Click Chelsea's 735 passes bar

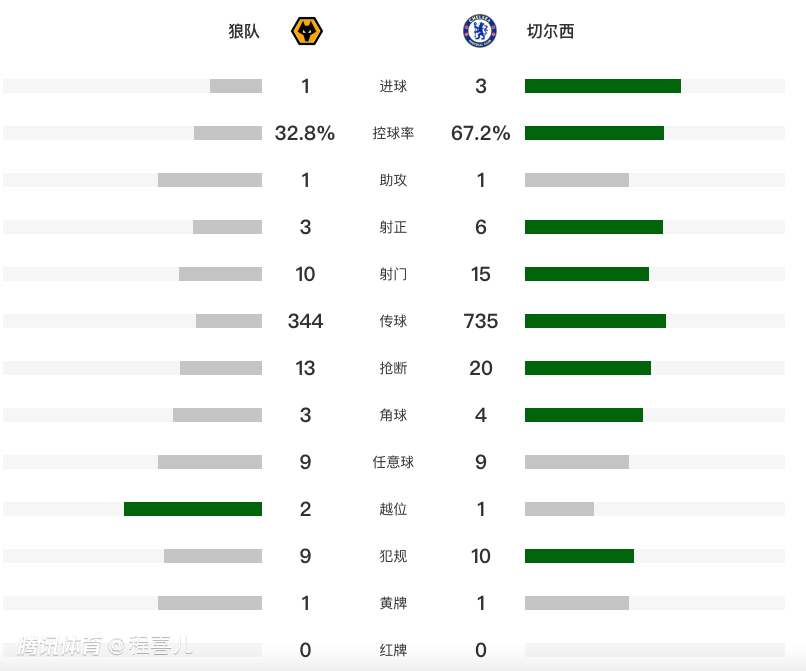(x=595, y=321)
